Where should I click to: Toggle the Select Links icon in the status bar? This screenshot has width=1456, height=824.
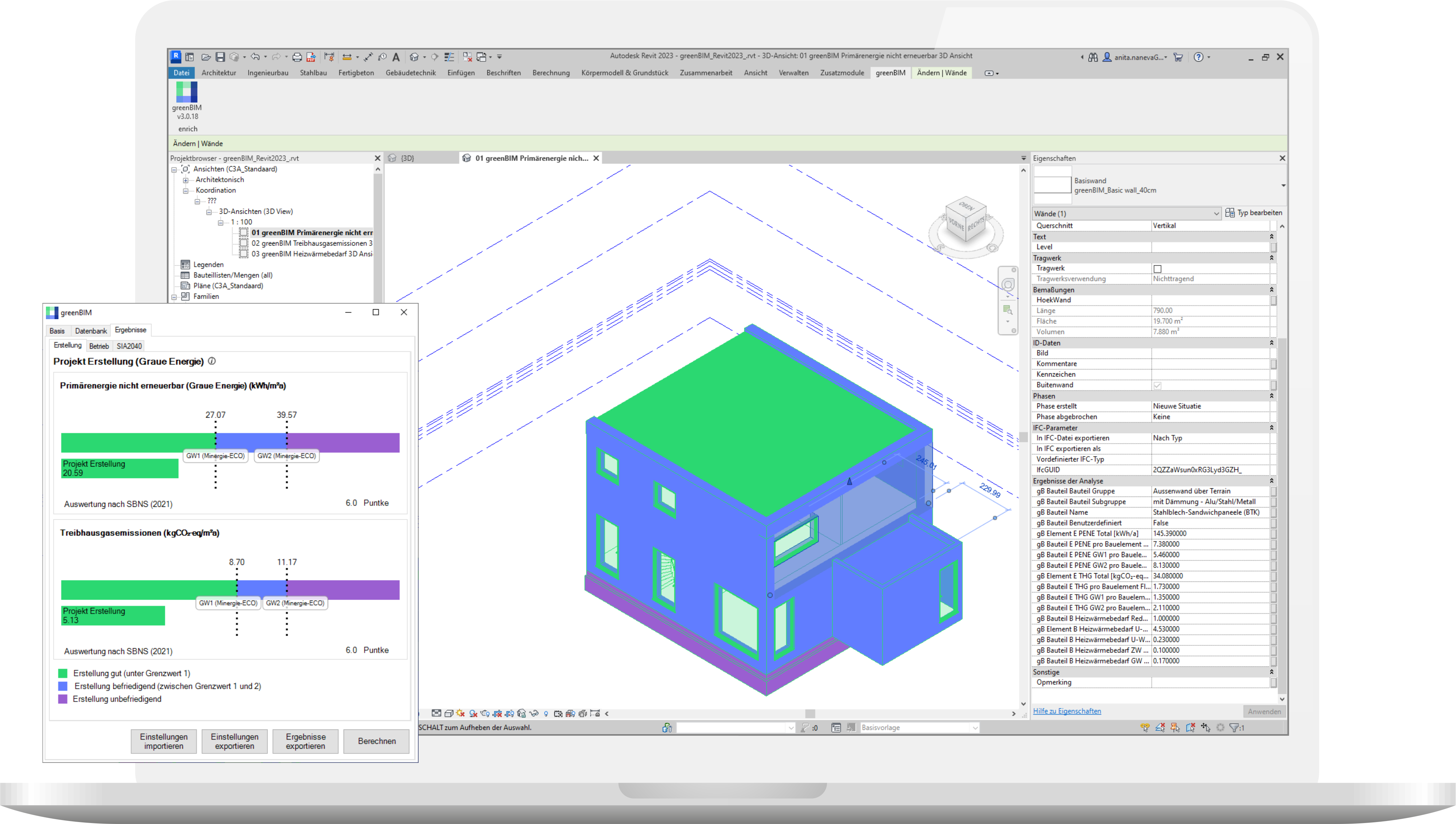(1145, 728)
